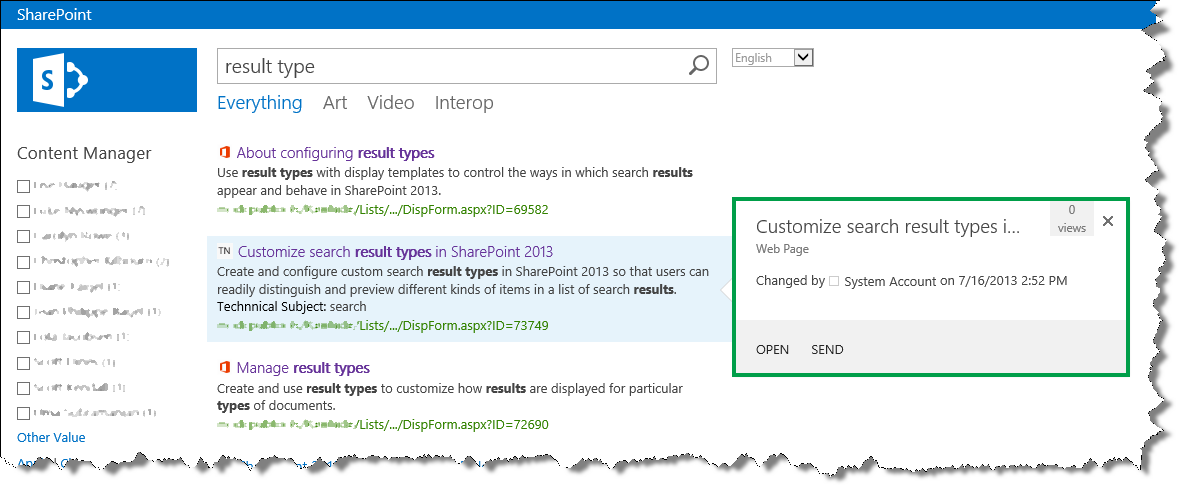Viewport: 1179px width, 485px height.
Task: Click preview title 'Customize search result types i...'
Action: pos(888,226)
